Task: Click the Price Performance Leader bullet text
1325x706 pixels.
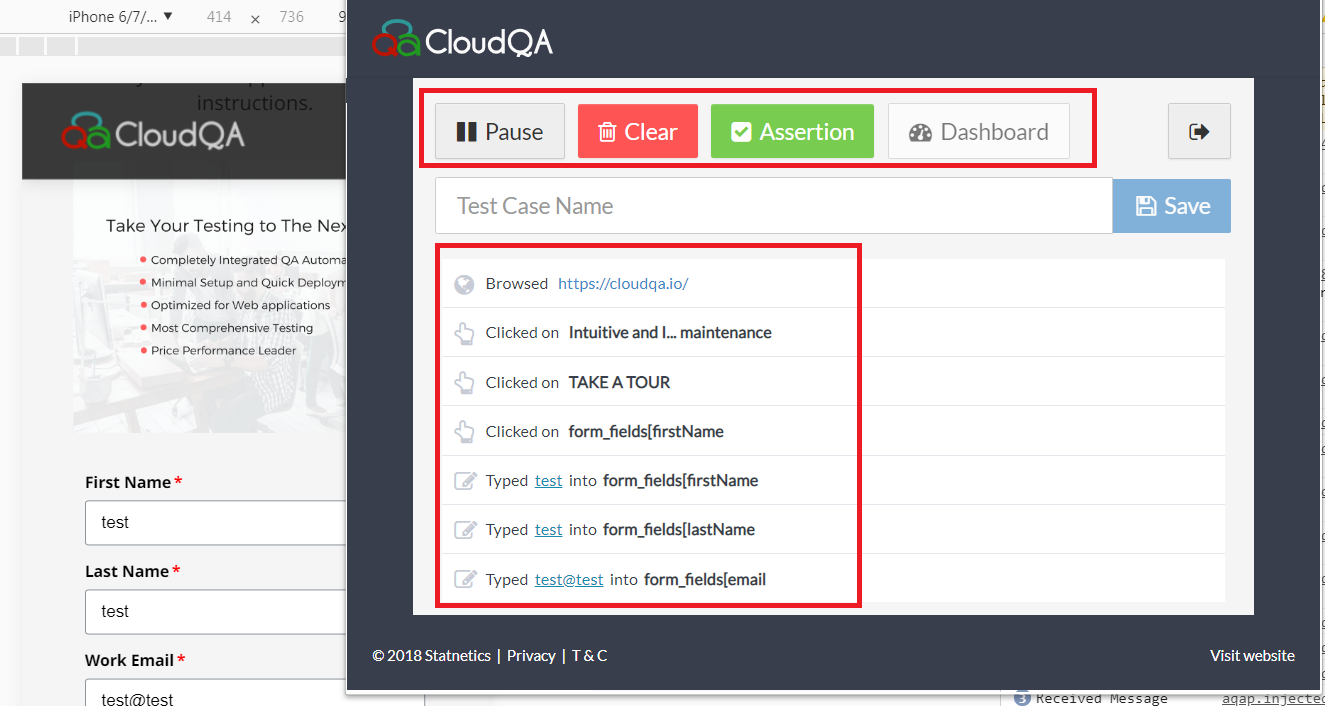Action: 224,351
